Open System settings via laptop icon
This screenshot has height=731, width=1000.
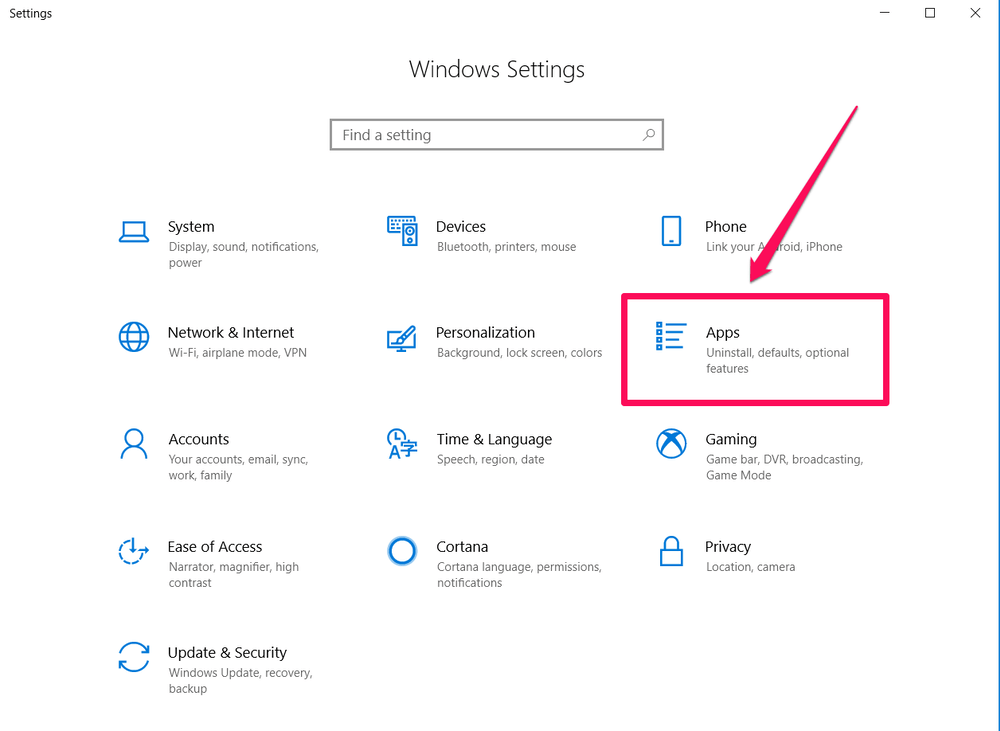click(134, 230)
